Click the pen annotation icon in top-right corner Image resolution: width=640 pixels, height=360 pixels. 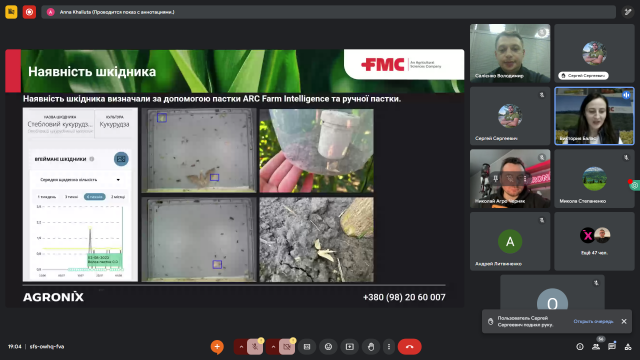pyautogui.click(x=628, y=12)
